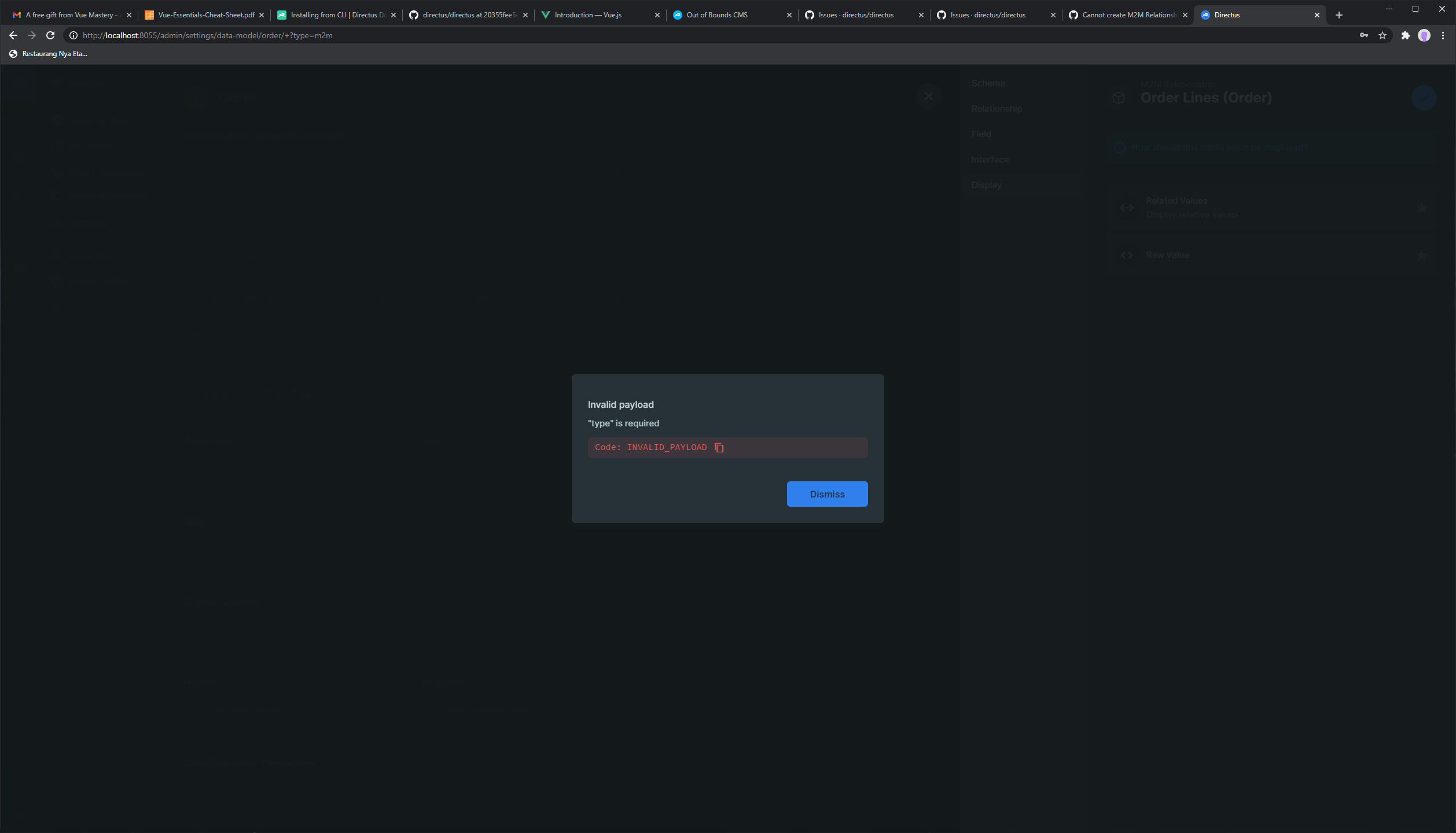Open the Chrome profile avatar

point(1424,35)
